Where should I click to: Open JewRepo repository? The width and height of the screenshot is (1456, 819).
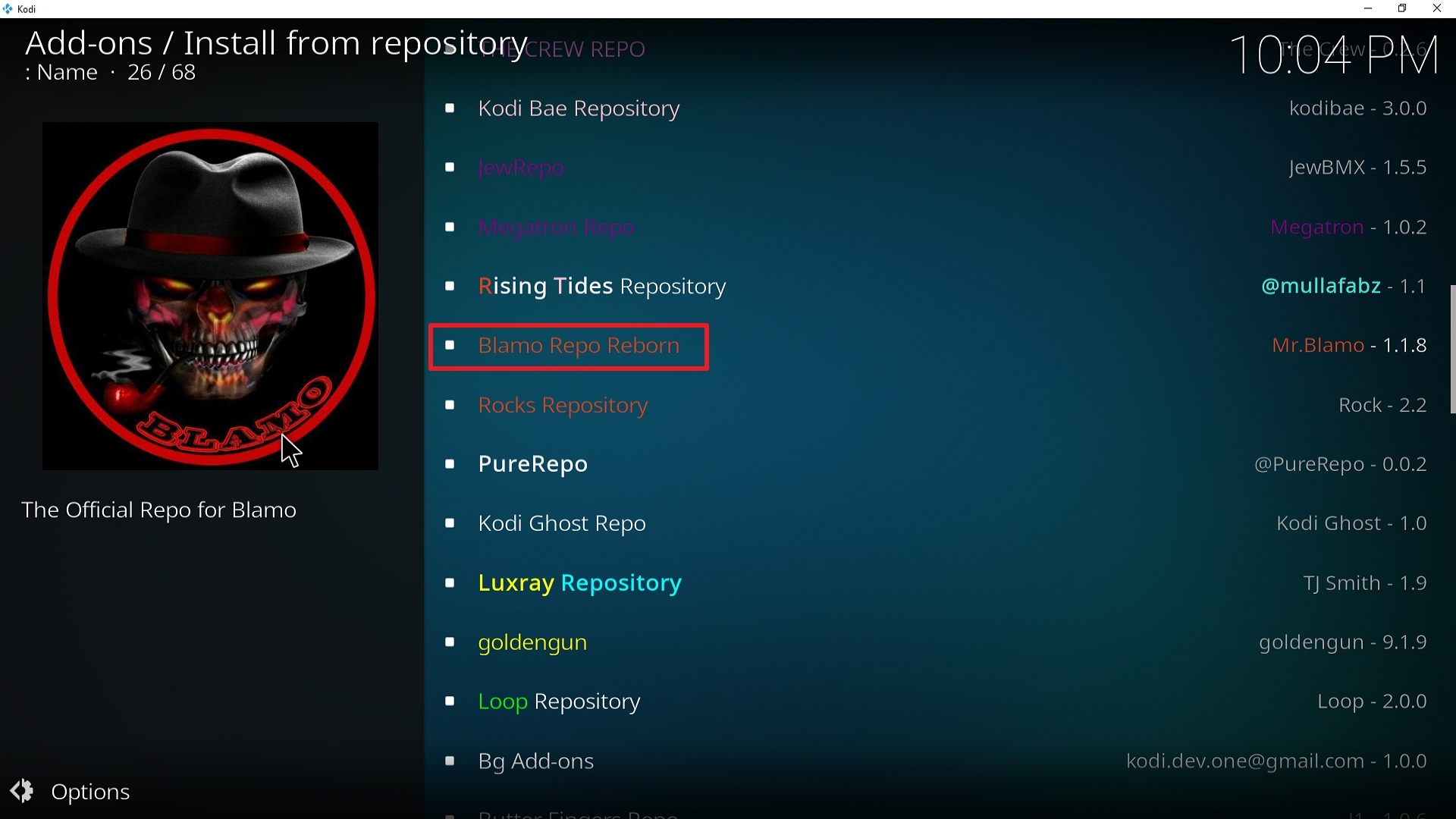[940, 168]
